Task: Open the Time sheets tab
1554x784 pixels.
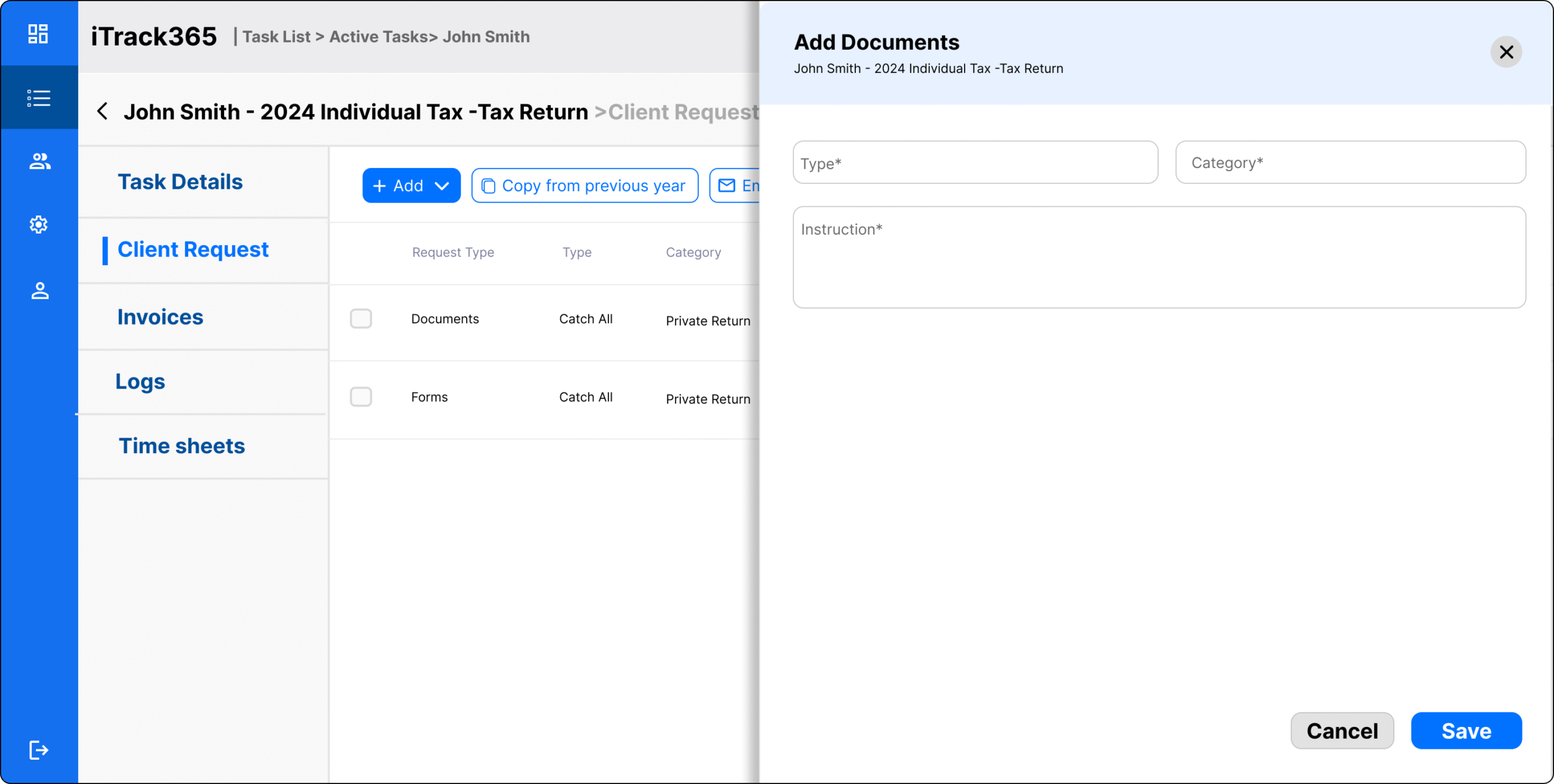Action: tap(182, 446)
